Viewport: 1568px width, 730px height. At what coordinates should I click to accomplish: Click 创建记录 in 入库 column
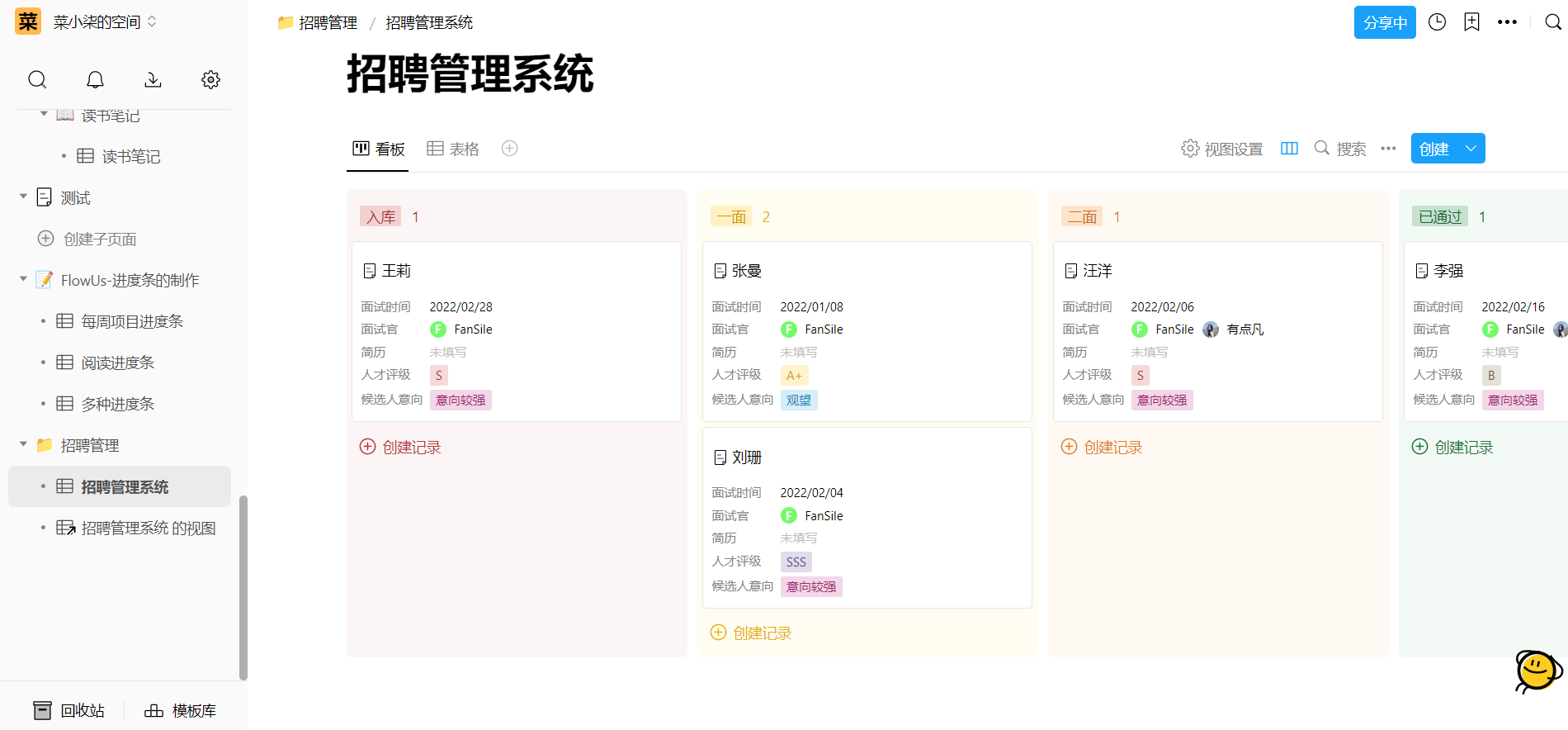tap(400, 447)
